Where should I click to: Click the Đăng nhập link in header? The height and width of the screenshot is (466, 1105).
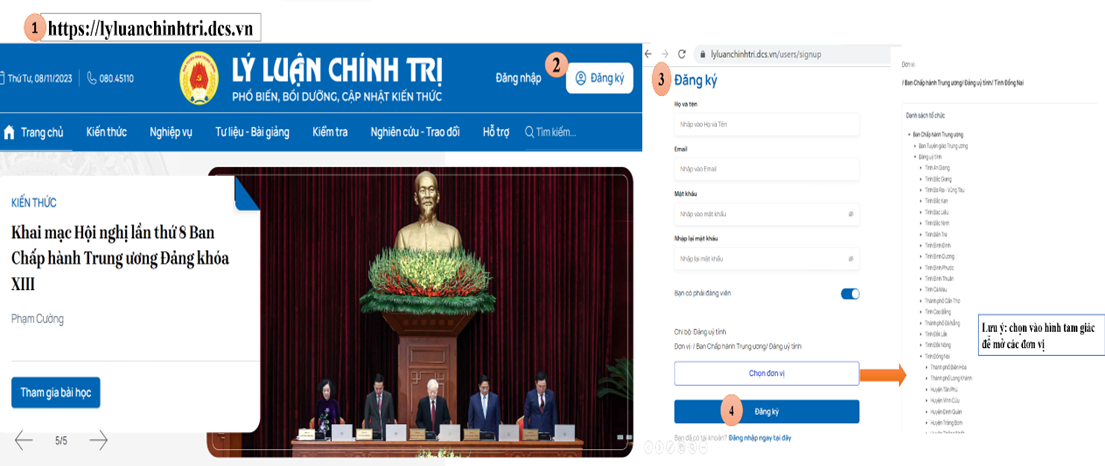pyautogui.click(x=517, y=78)
